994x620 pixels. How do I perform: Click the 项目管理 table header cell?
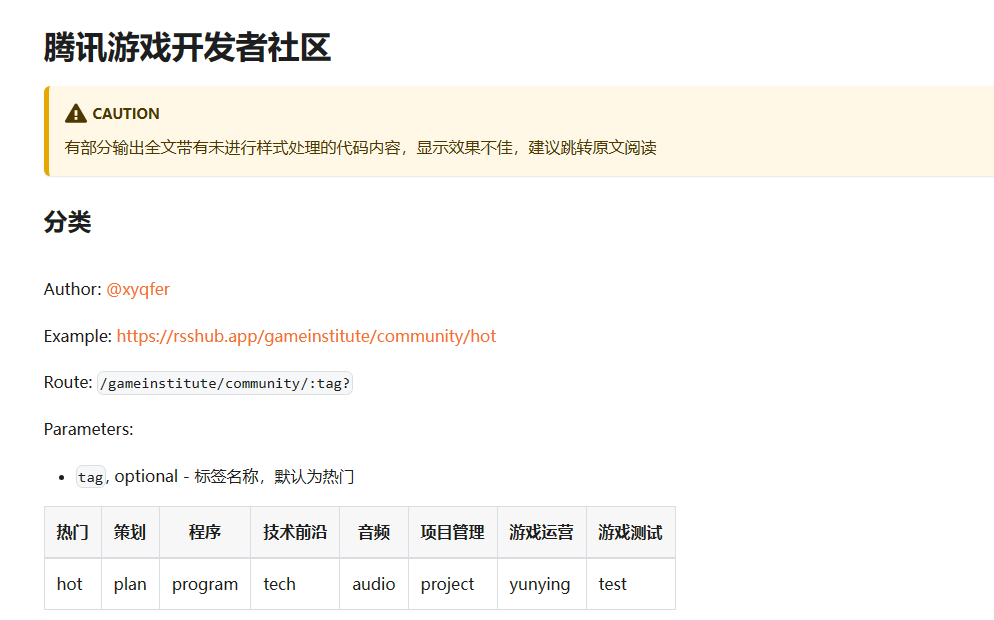[x=453, y=533]
